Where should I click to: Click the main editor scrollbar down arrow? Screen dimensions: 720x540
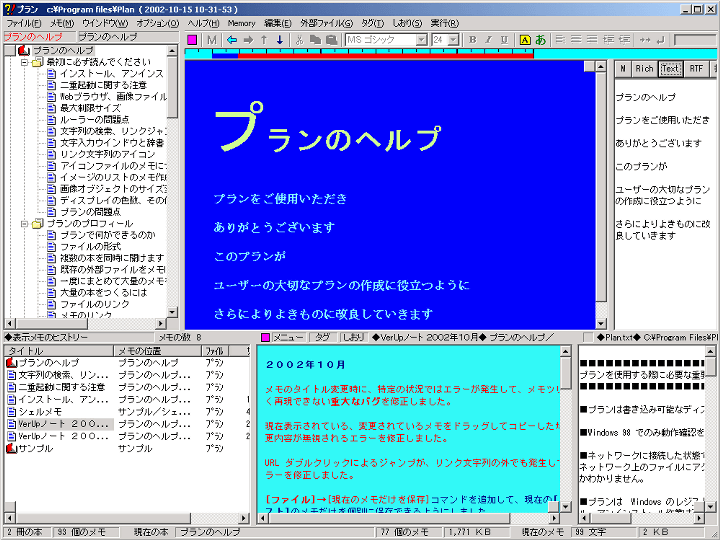coord(601,323)
